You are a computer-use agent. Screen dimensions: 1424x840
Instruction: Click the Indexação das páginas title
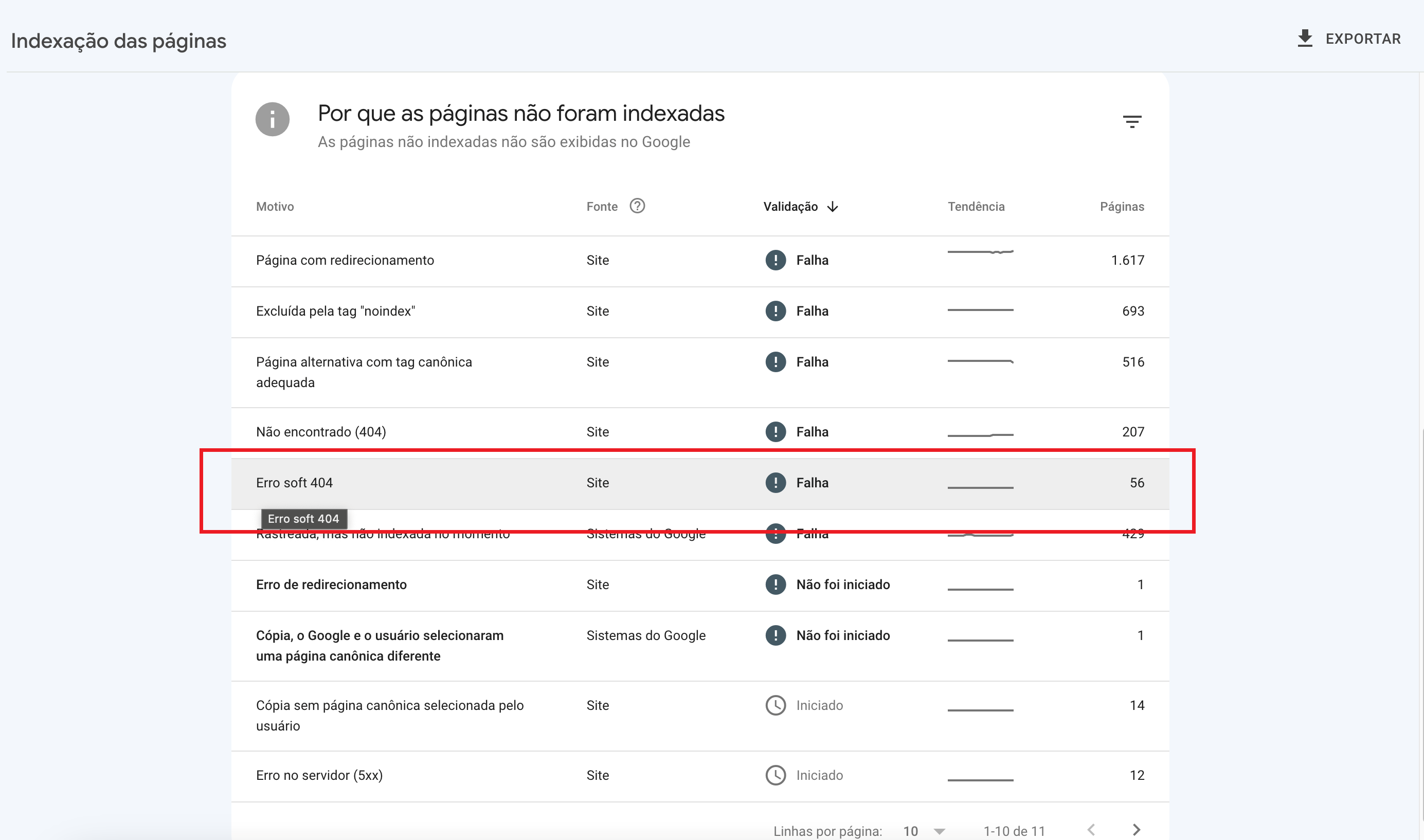click(x=118, y=41)
